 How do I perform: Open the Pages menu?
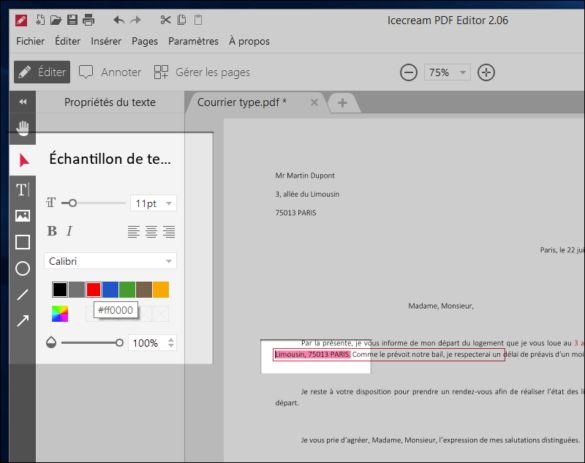coord(145,41)
